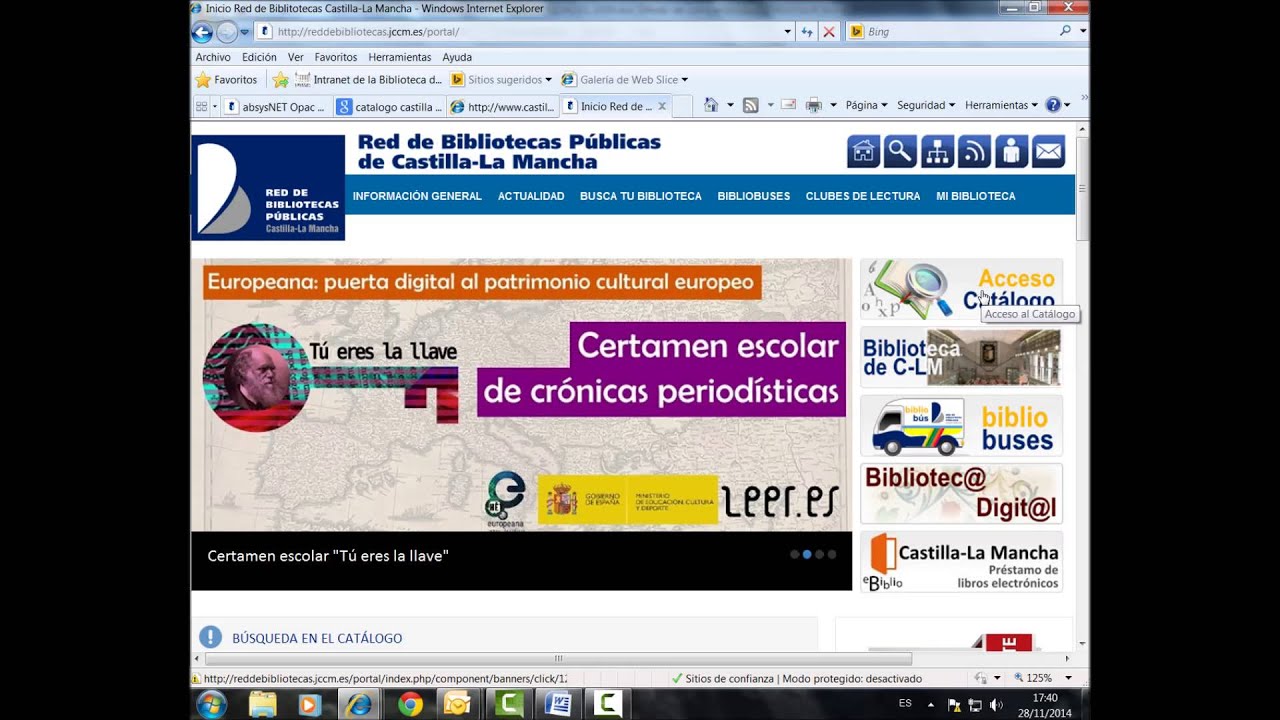This screenshot has height=720, width=1280.
Task: Open the print options dropdown arrow
Action: point(833,105)
